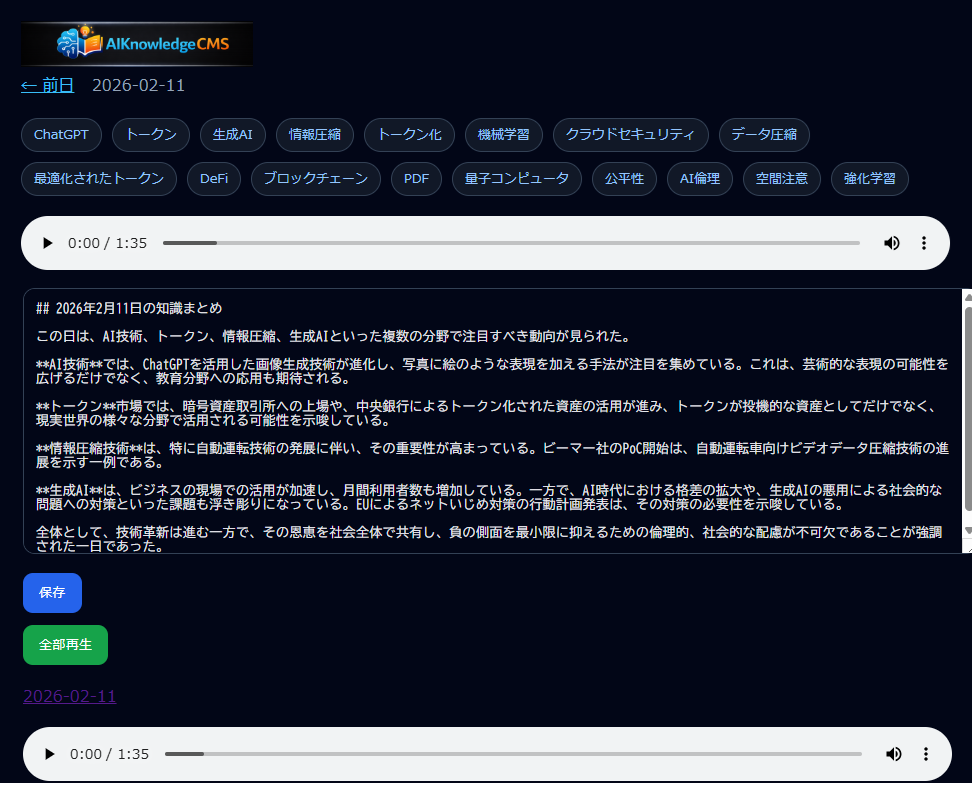Screen dimensions: 972x785
Task: Select the 生成AI tag
Action: (x=232, y=134)
